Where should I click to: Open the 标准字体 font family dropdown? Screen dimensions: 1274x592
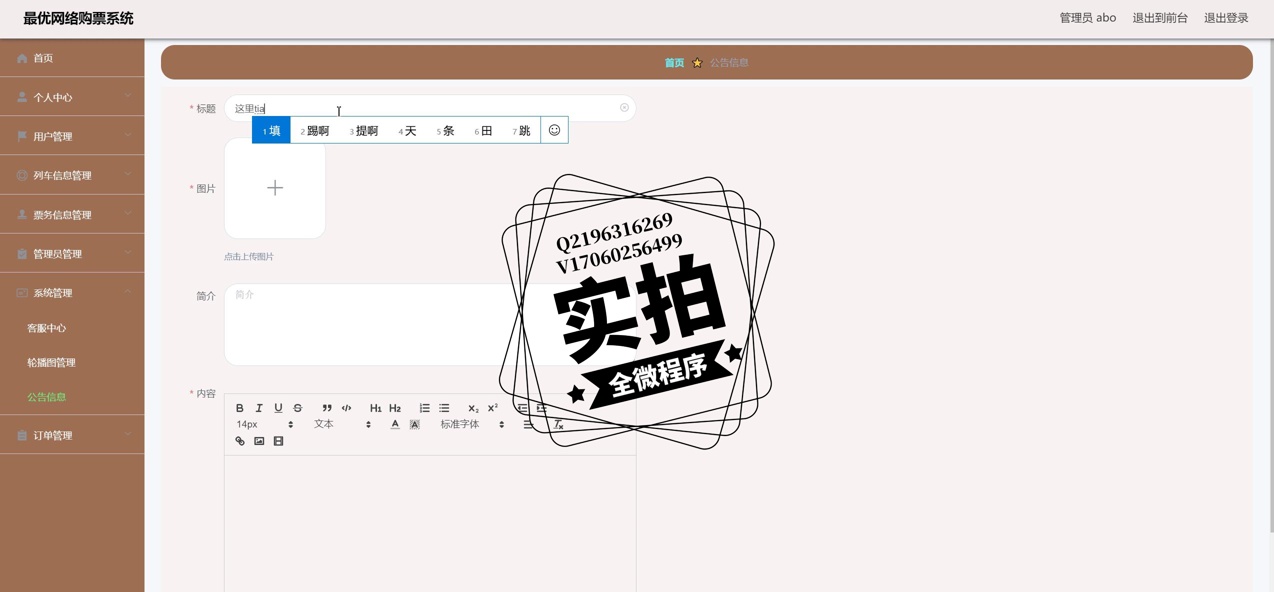tap(472, 425)
